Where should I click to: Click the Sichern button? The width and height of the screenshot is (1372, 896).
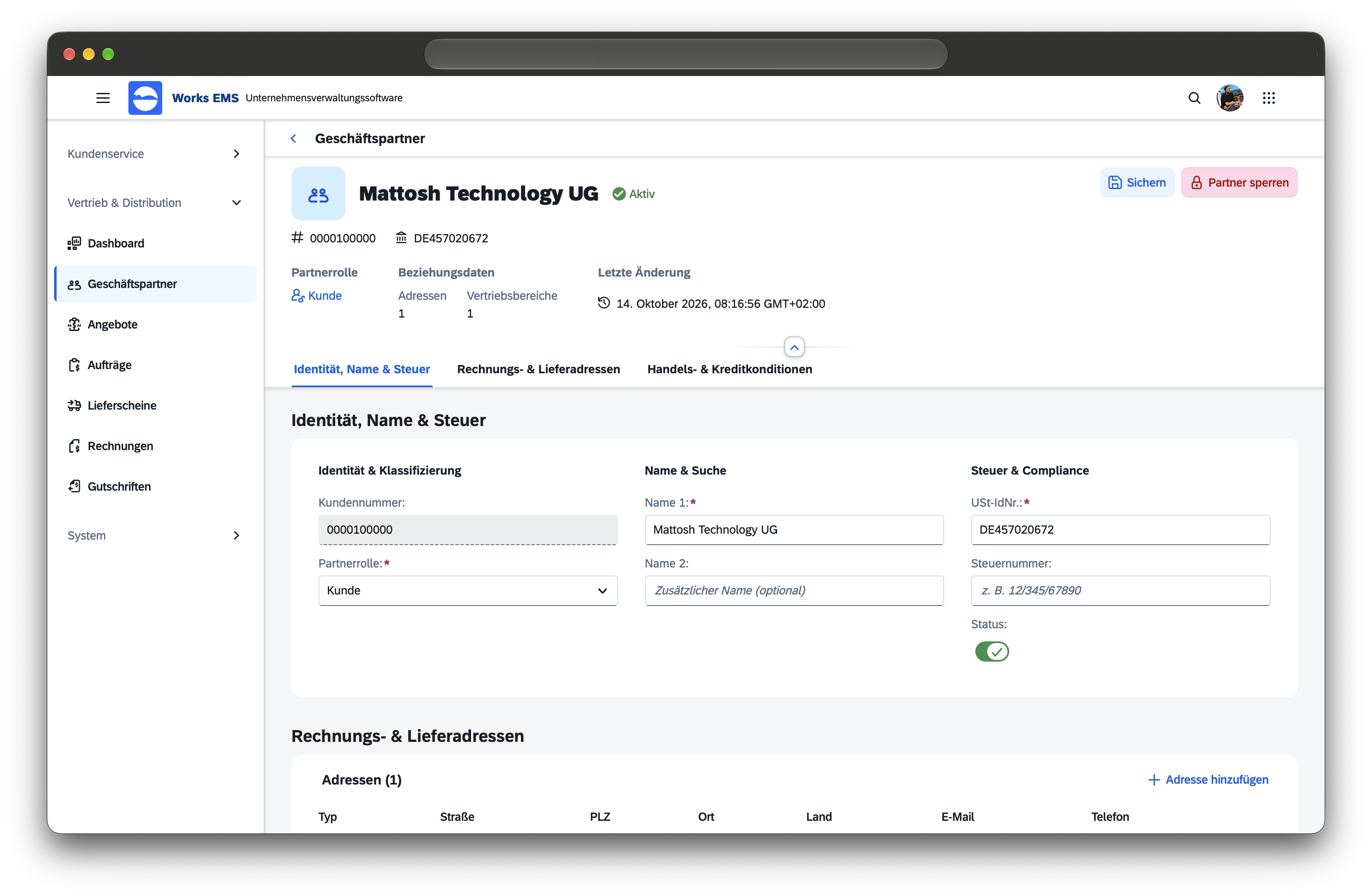(x=1137, y=183)
